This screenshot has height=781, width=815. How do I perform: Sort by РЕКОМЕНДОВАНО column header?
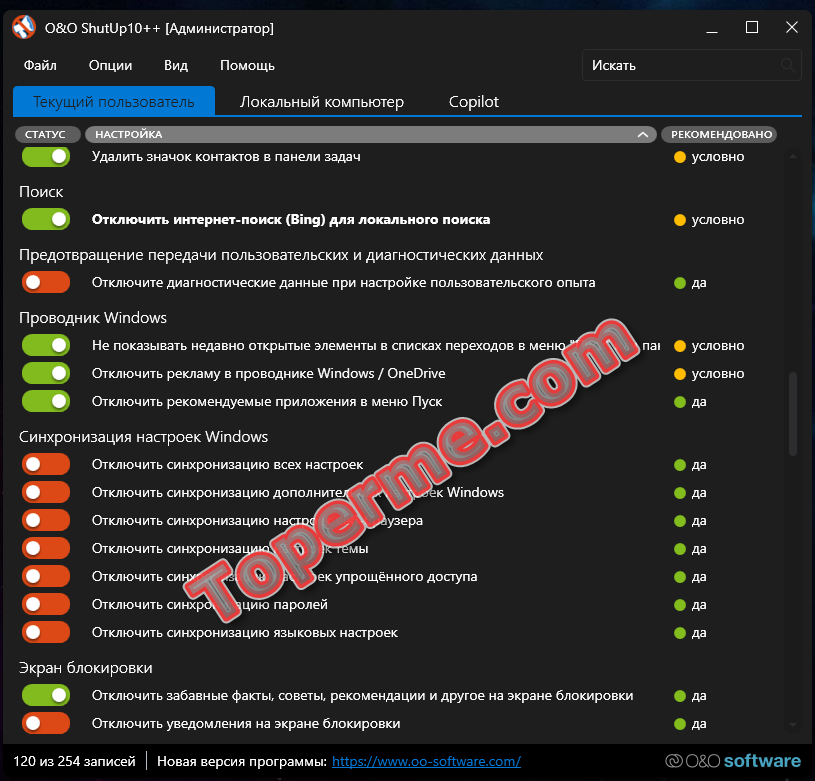tap(721, 135)
